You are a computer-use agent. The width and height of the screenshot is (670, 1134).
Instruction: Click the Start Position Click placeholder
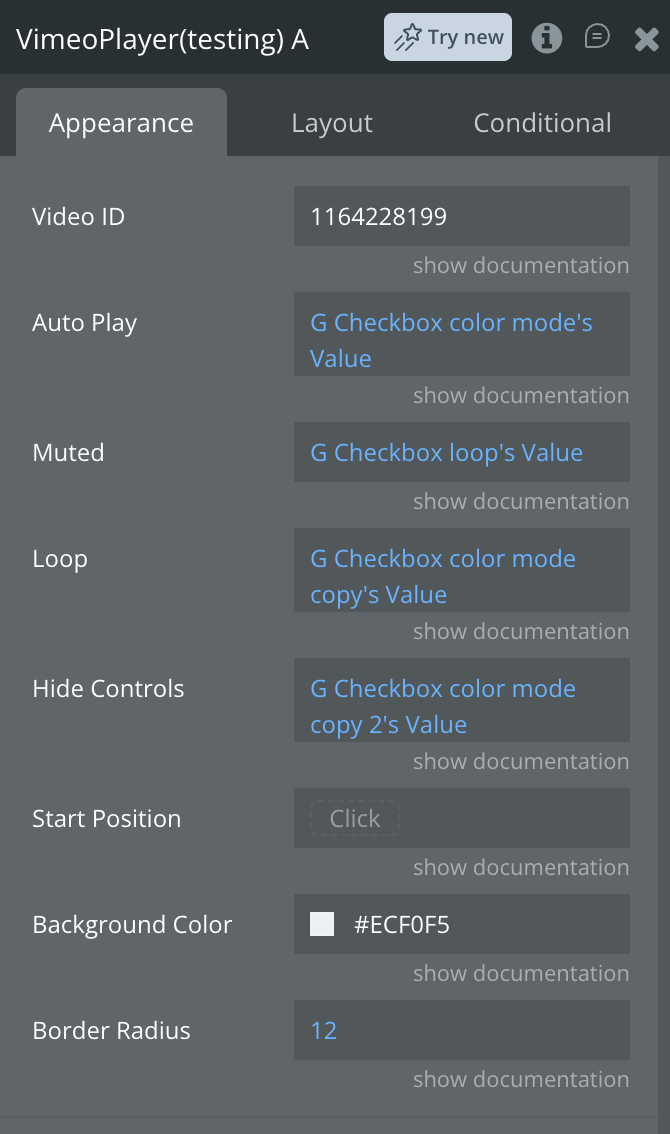pos(354,818)
